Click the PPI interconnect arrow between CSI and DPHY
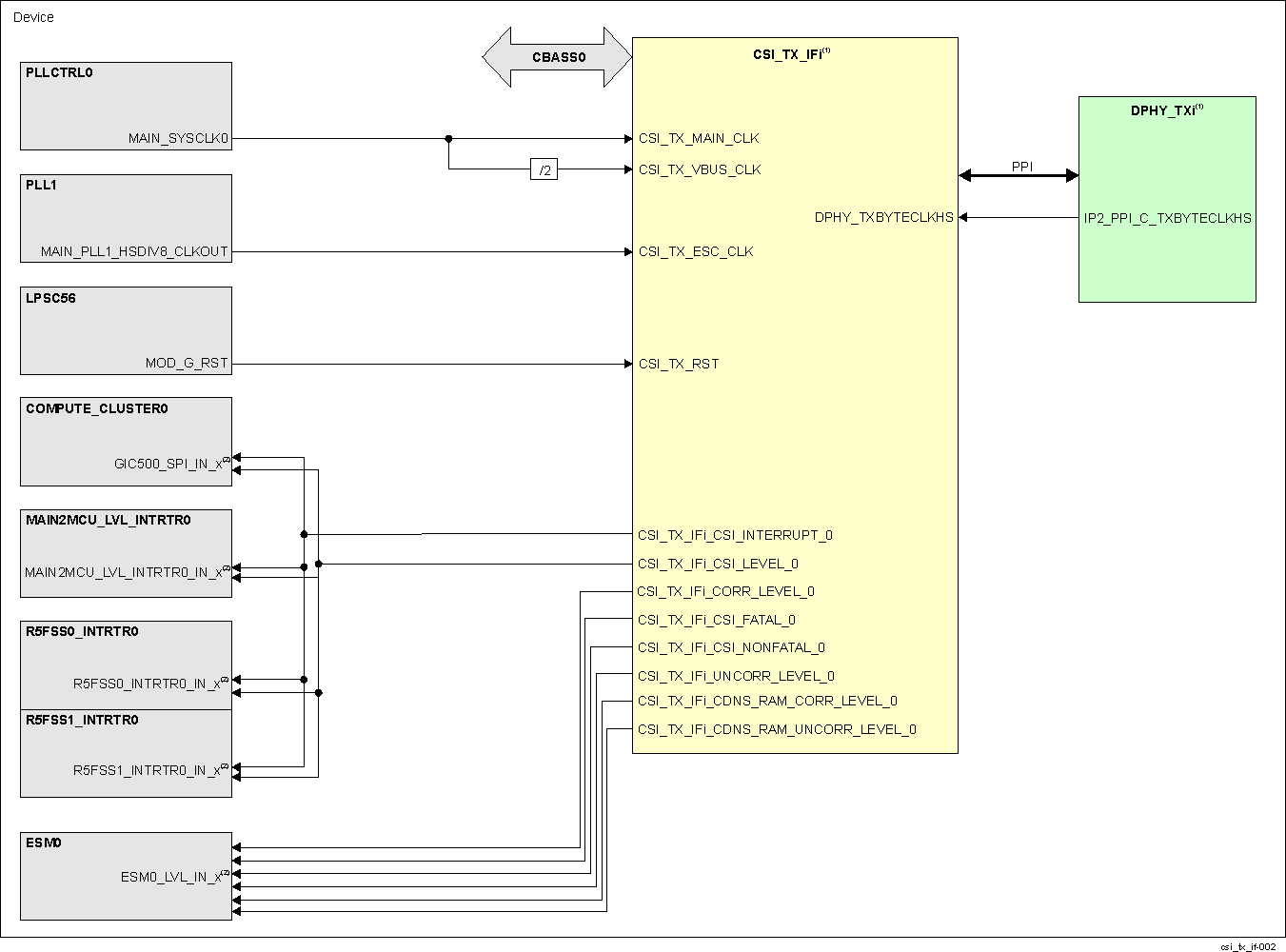The width and height of the screenshot is (1286, 952). [x=1019, y=175]
